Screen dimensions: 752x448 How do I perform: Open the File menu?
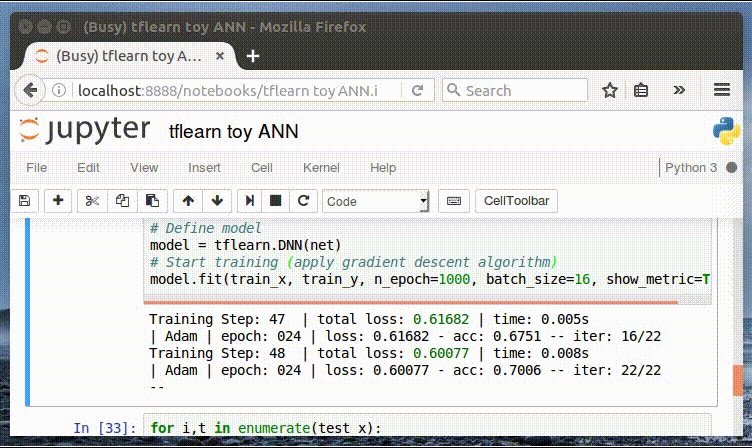[x=36, y=167]
